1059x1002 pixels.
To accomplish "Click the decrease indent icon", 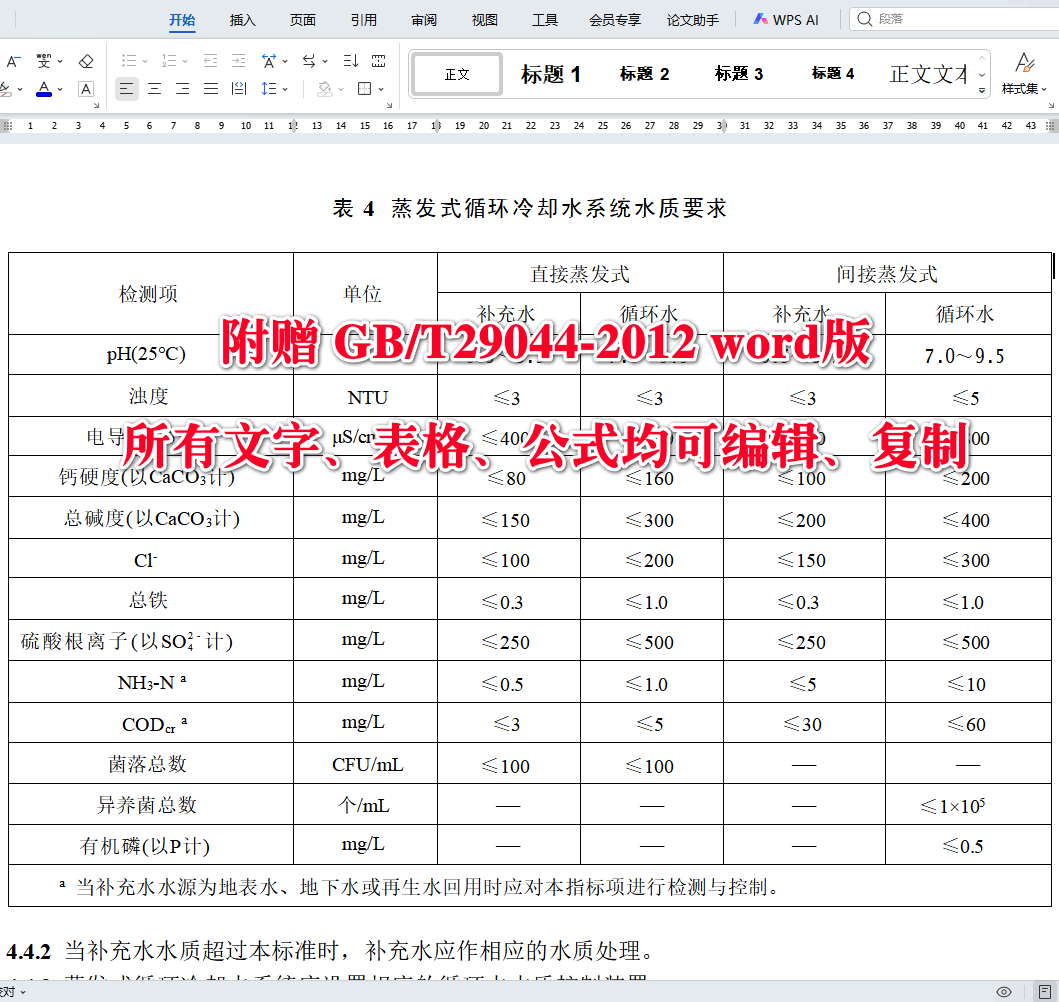I will point(211,61).
